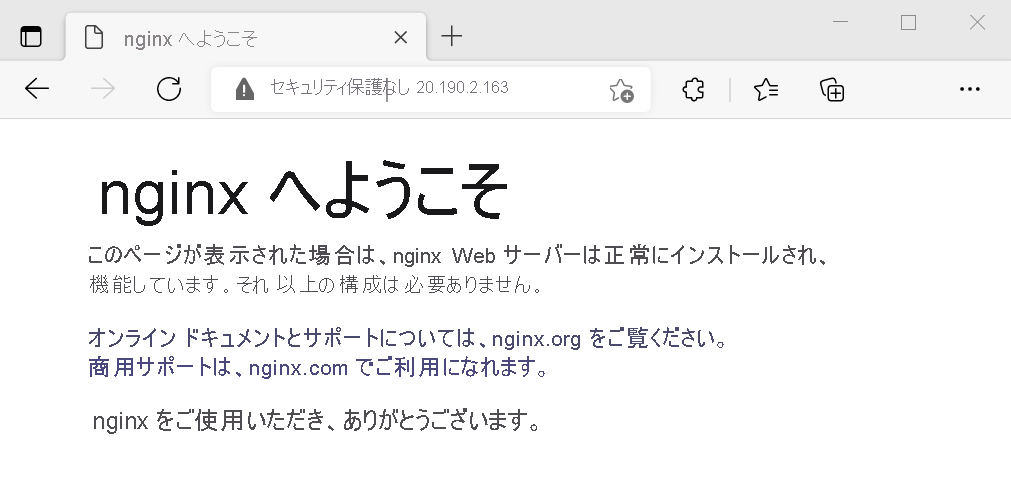Open the nginx.org link
The width and height of the screenshot is (1011, 502).
point(536,338)
